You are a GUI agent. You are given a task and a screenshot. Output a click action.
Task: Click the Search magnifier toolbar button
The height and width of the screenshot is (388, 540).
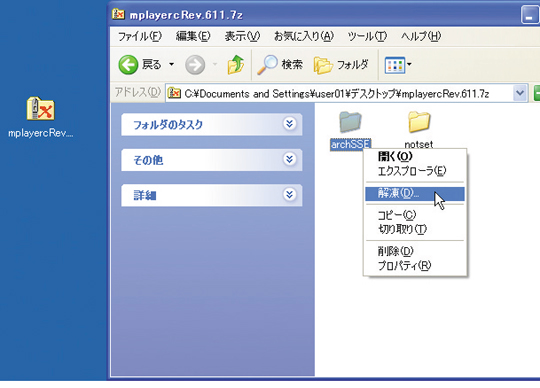pos(280,64)
